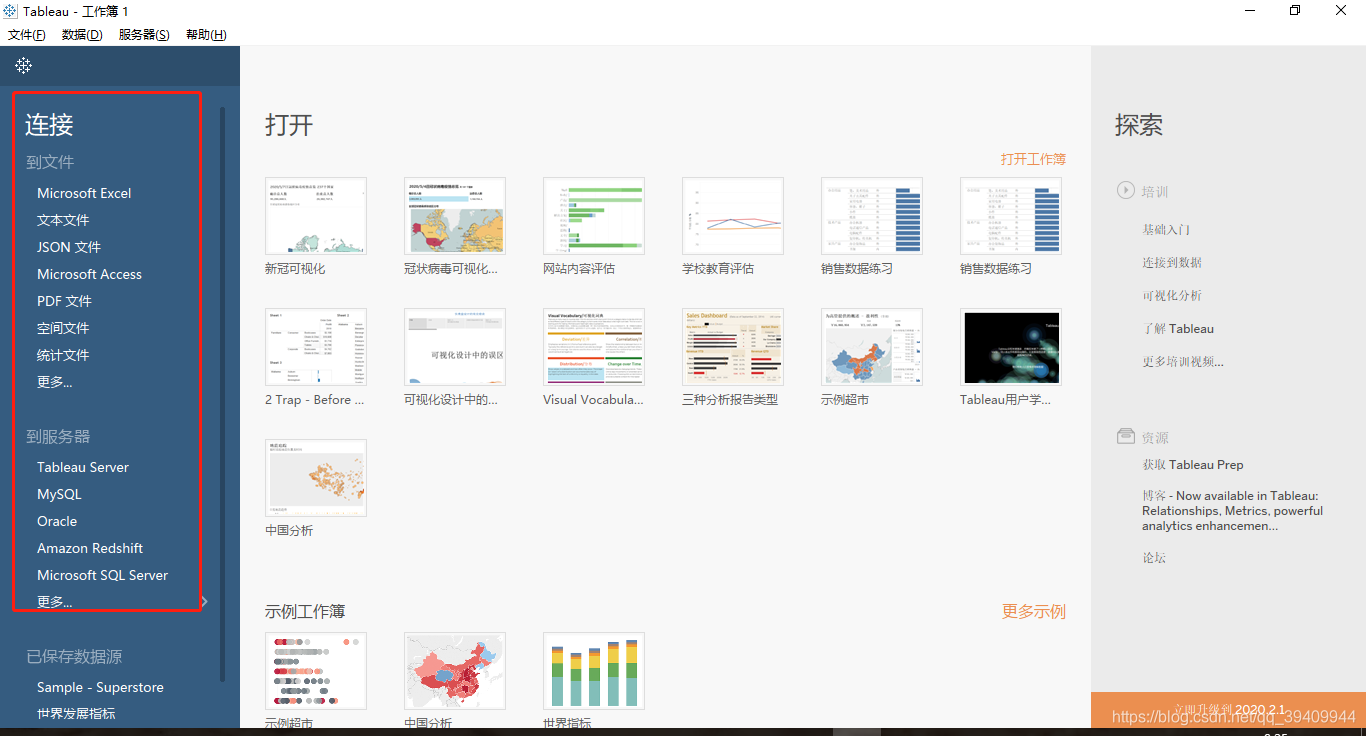
Task: Open the 三种分析报告类型 workbook thumbnail
Action: (x=733, y=347)
